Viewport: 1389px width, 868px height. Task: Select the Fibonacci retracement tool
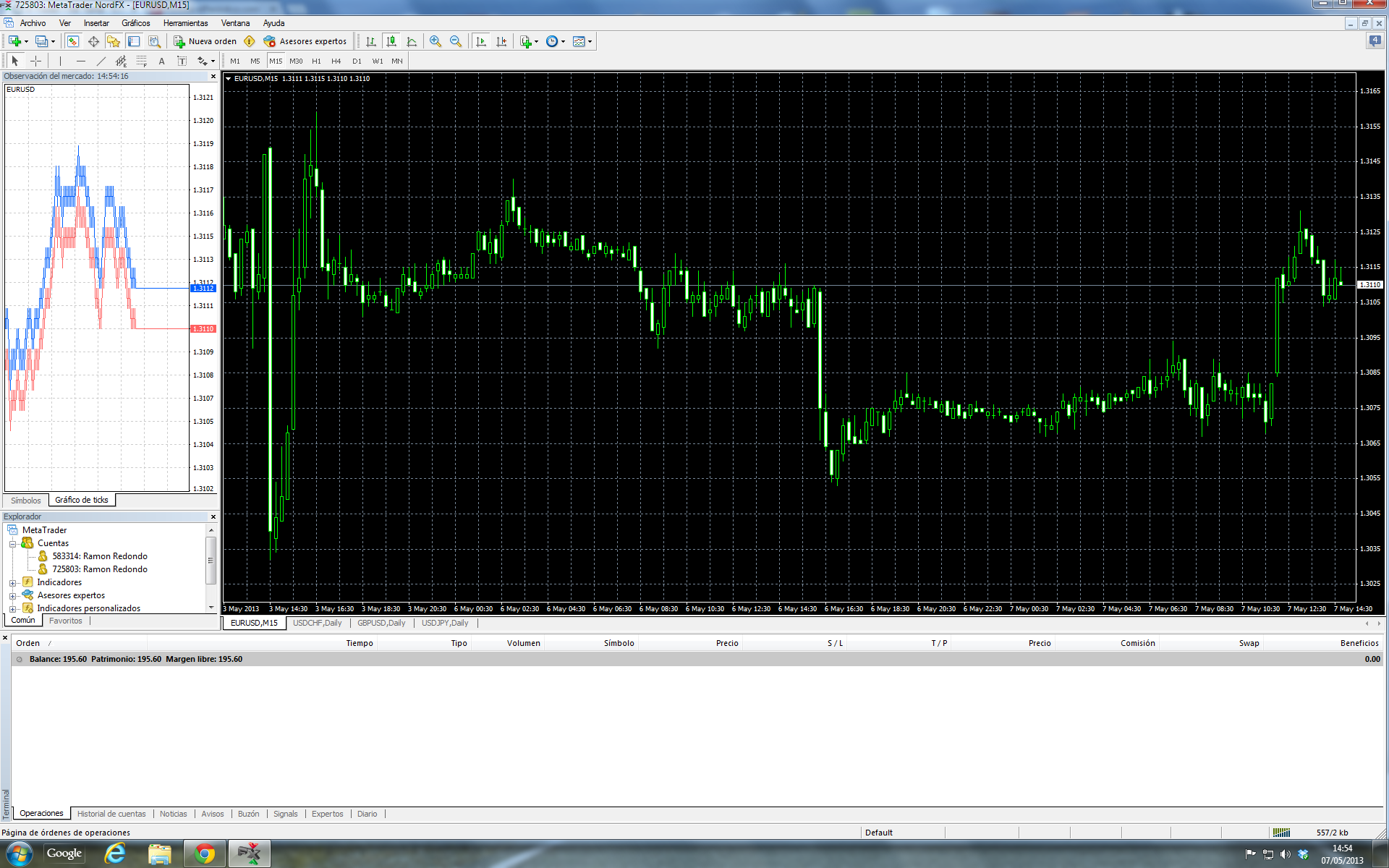pyautogui.click(x=141, y=61)
